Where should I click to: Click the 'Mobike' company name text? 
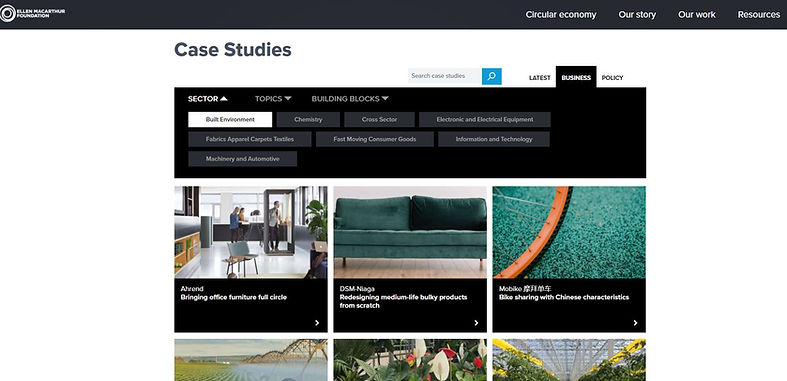coord(525,289)
